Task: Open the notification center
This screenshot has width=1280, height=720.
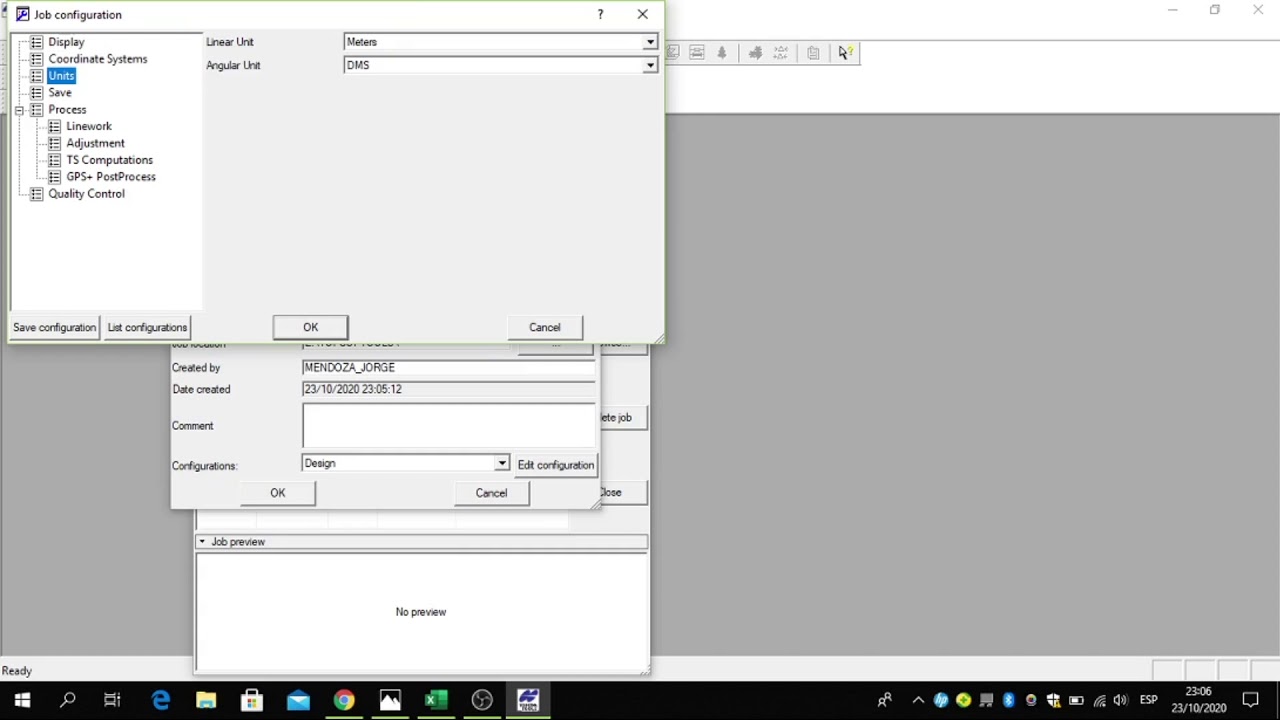Action: (x=1250, y=700)
